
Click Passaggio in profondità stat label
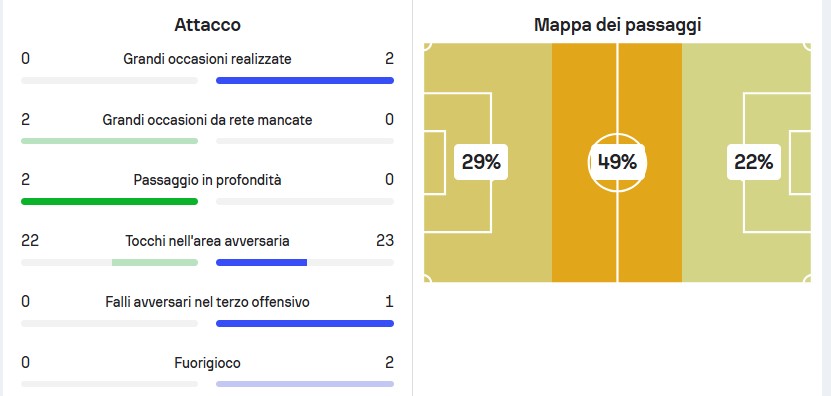point(207,180)
